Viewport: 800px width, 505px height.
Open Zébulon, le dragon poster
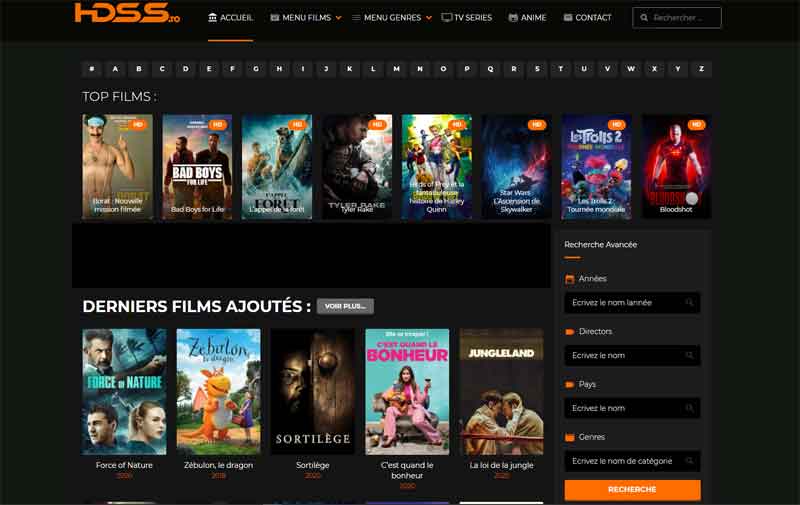click(218, 391)
